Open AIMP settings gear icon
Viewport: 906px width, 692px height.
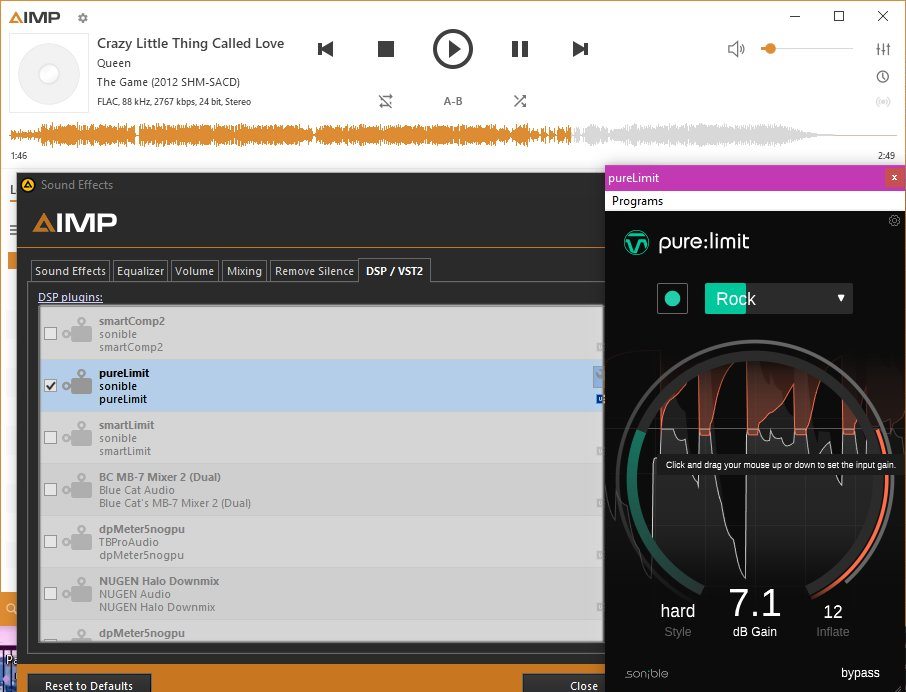tap(83, 18)
